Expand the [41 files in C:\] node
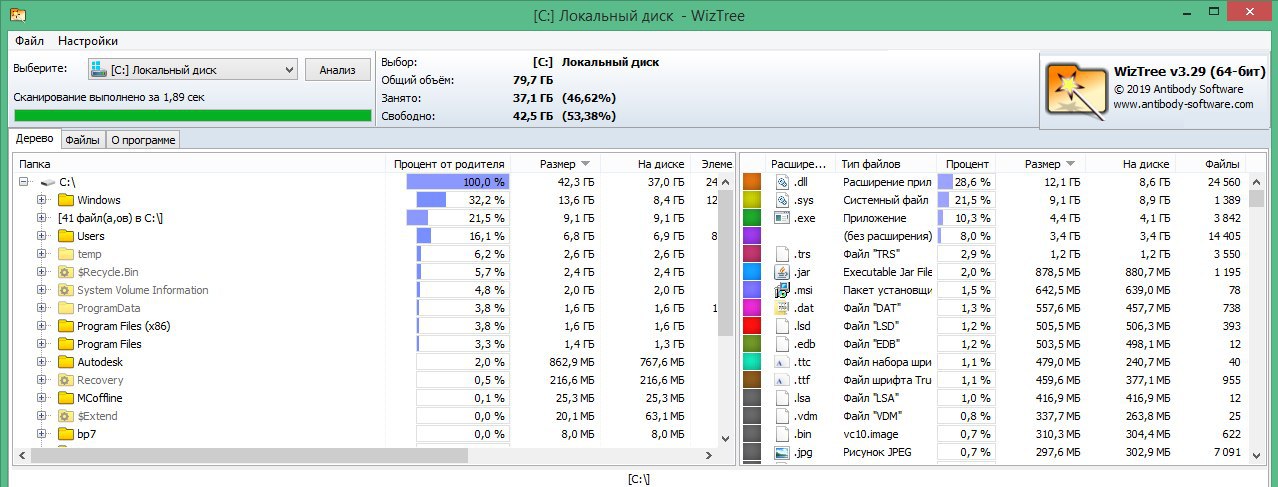The width and height of the screenshot is (1278, 487). [x=42, y=218]
